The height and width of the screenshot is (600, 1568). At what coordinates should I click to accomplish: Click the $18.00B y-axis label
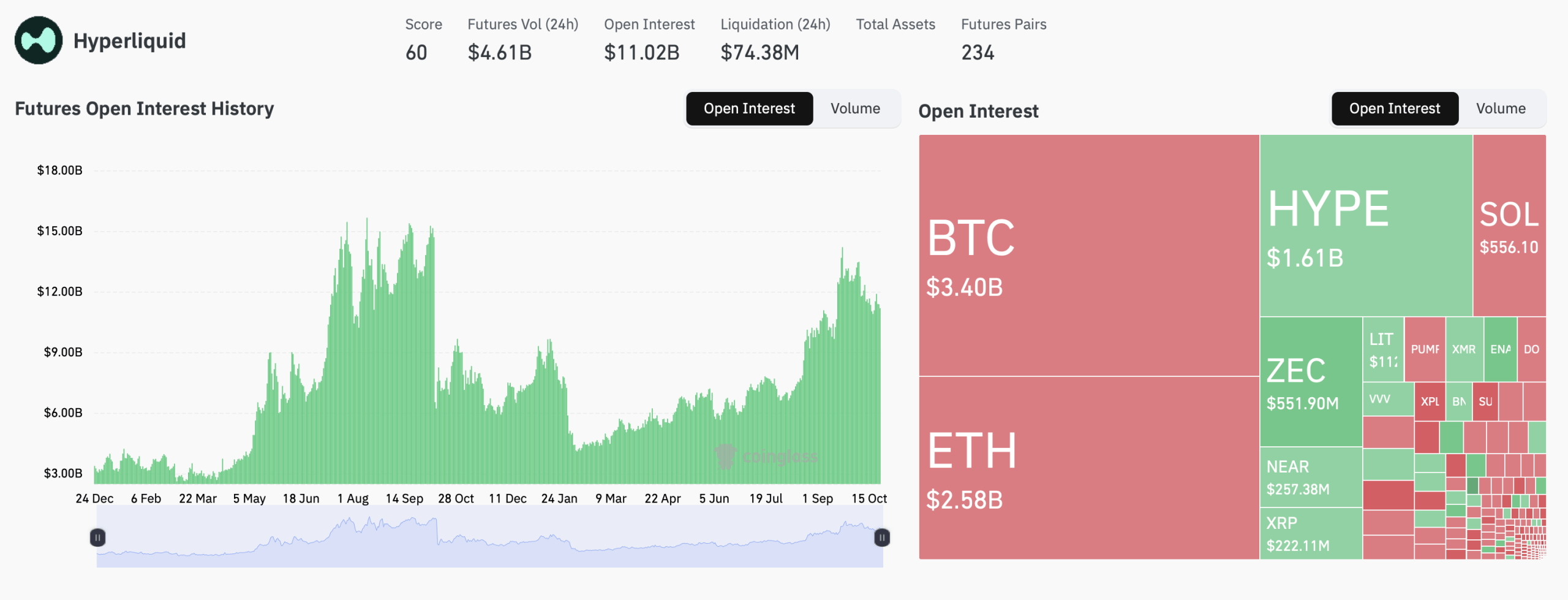(x=59, y=170)
